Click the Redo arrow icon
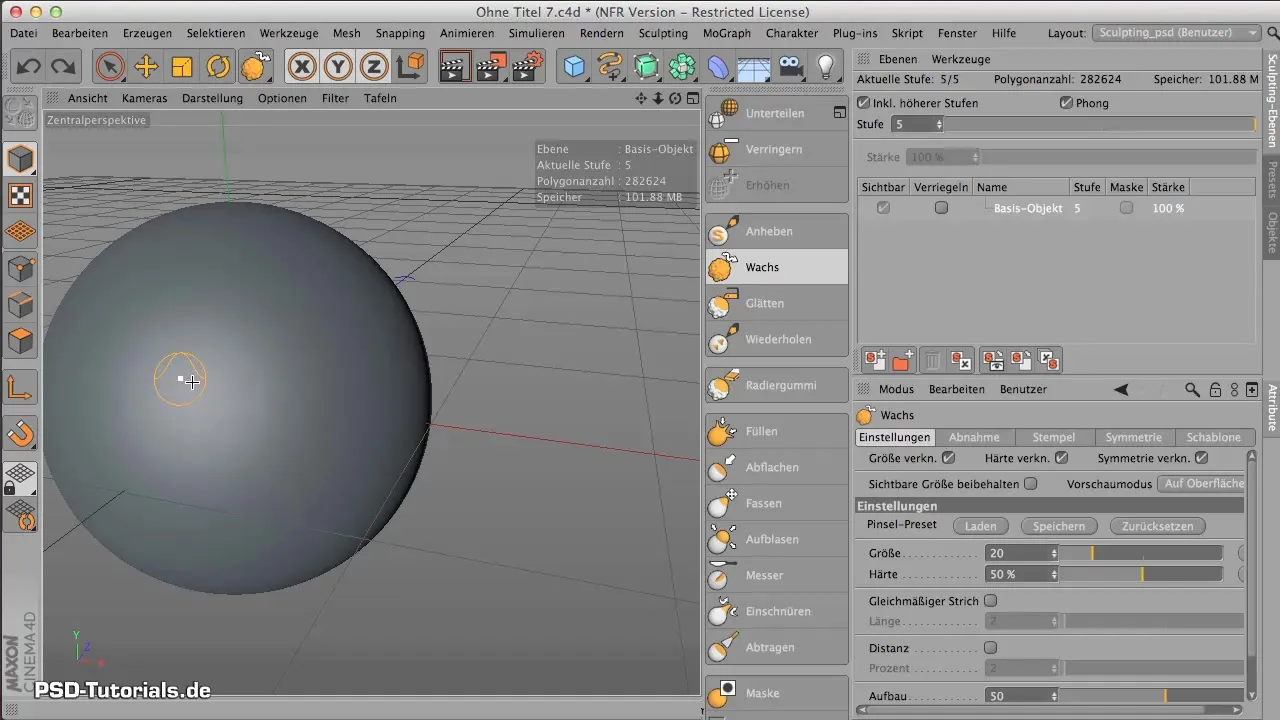The width and height of the screenshot is (1280, 720). 63,67
